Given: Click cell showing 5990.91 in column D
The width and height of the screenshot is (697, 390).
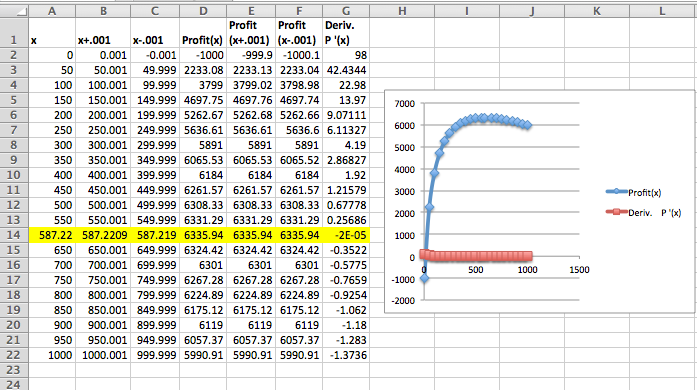Looking at the screenshot, I should pos(203,355).
